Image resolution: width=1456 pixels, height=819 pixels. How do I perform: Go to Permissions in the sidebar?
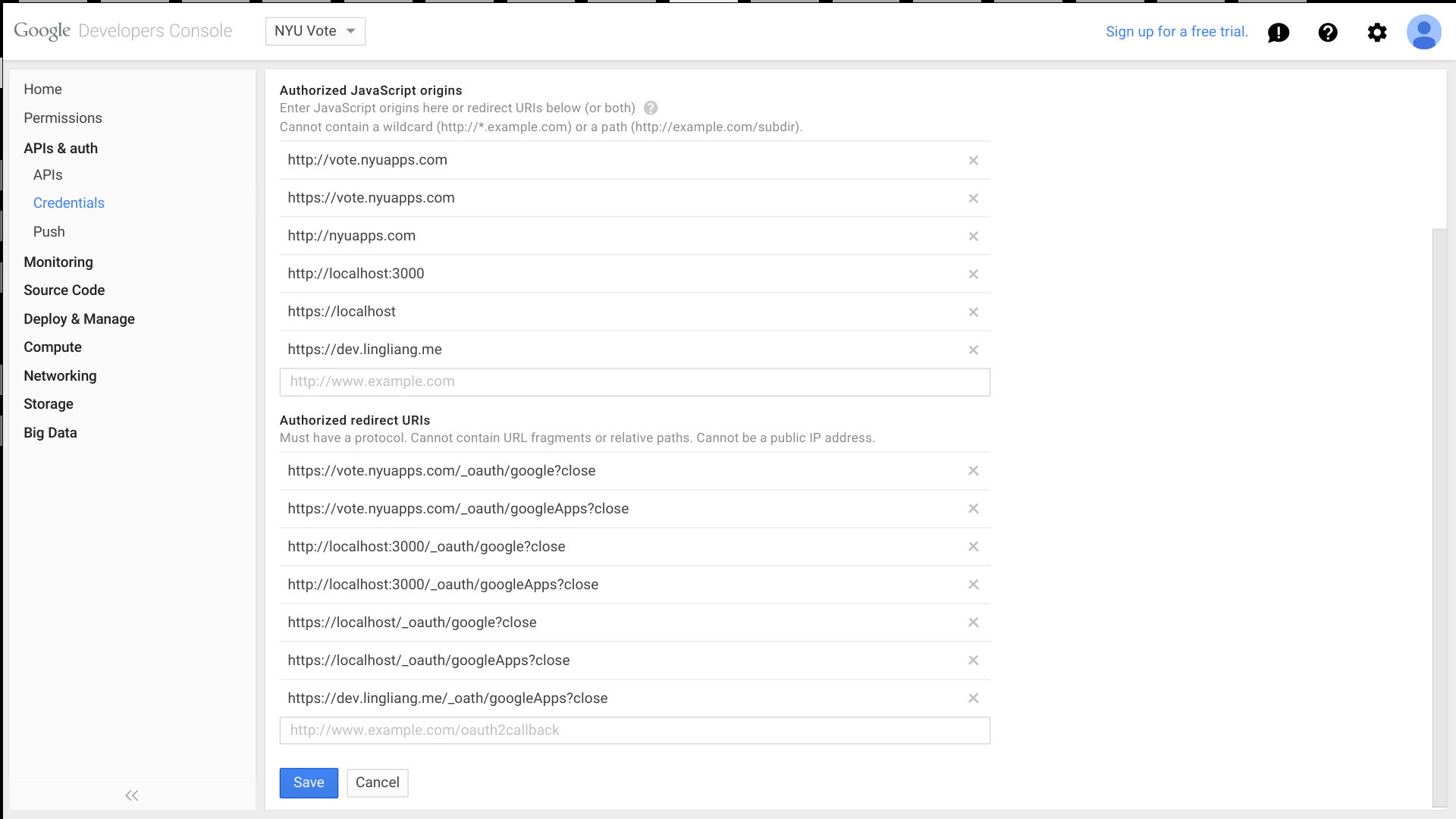62,118
